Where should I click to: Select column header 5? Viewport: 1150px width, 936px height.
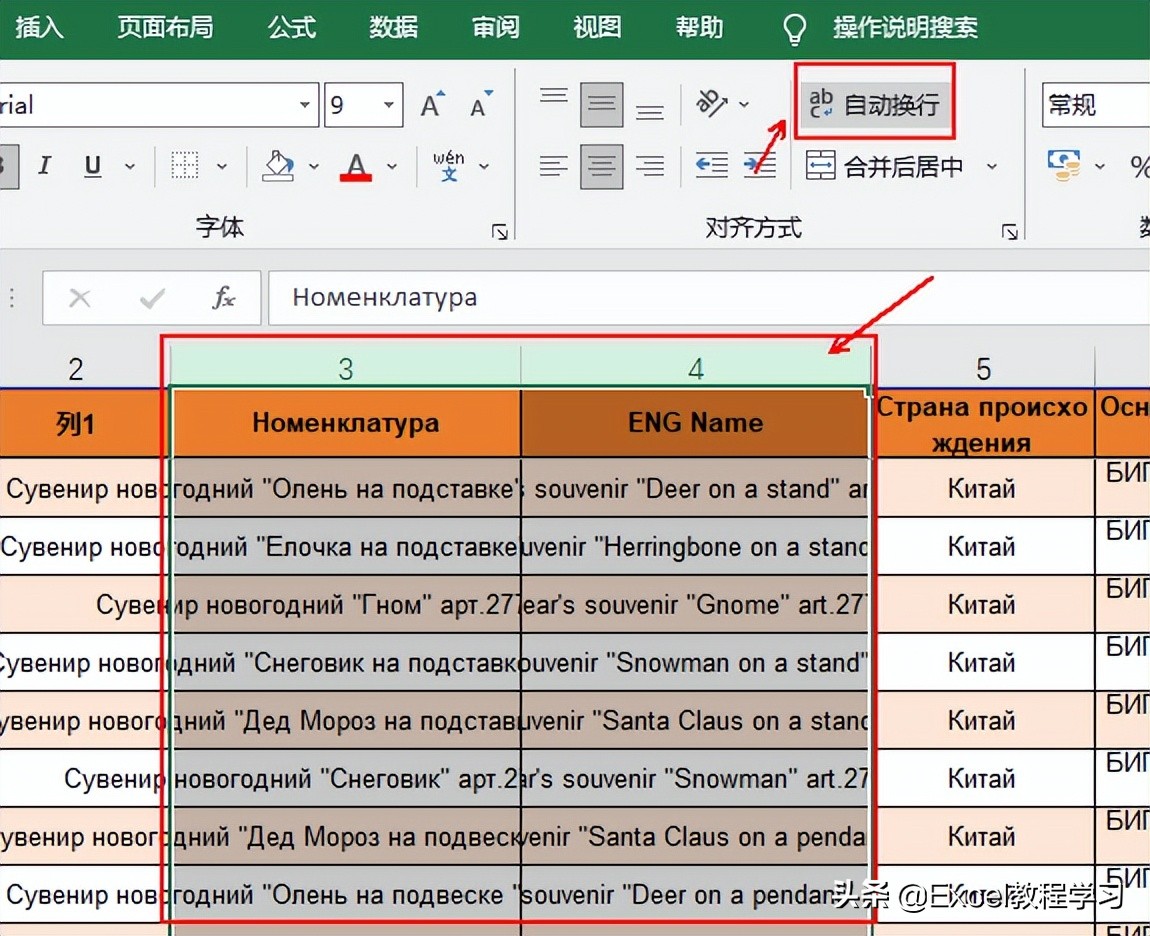pyautogui.click(x=983, y=368)
